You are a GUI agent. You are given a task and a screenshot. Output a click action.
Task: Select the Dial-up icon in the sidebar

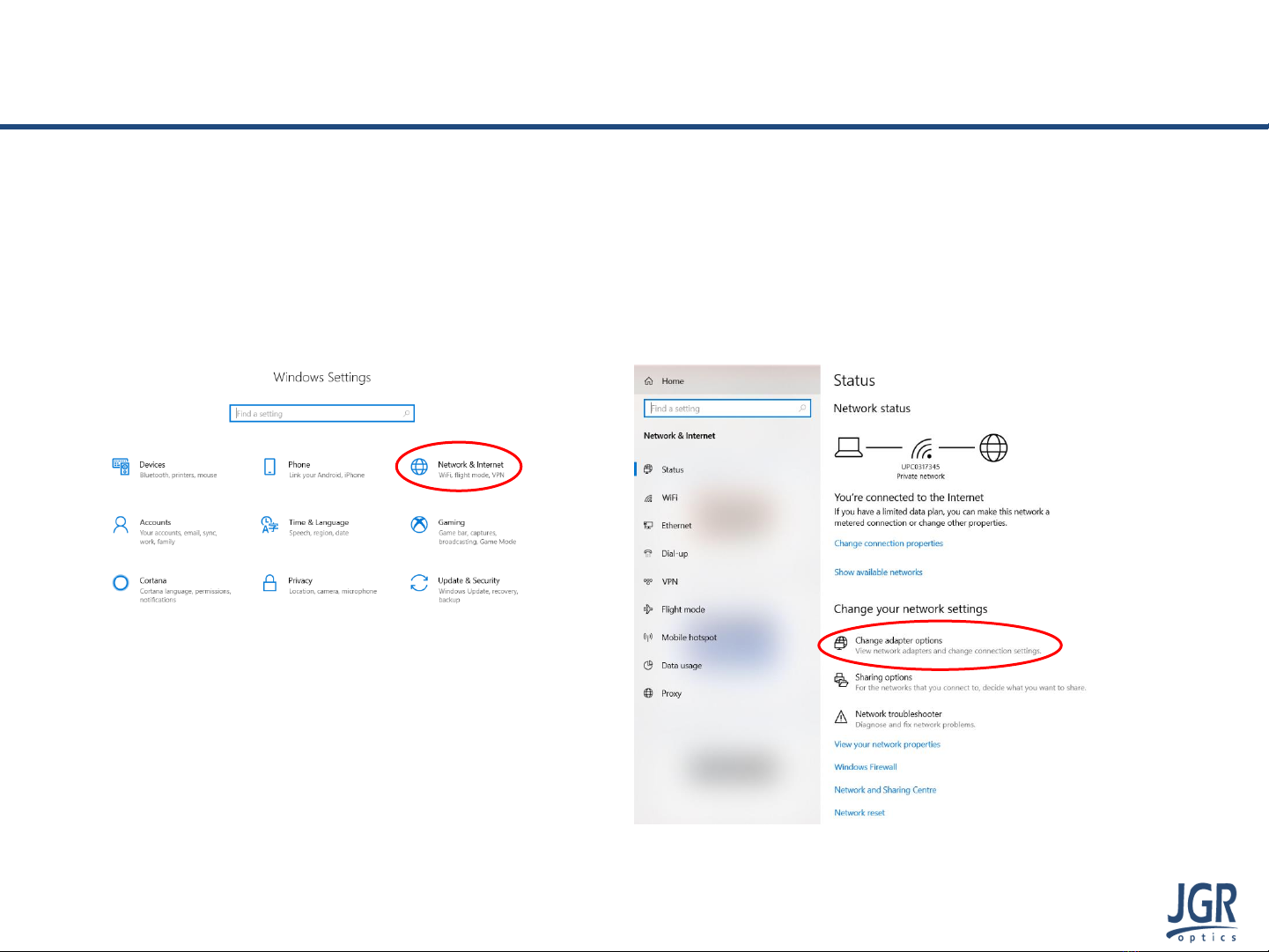click(649, 554)
